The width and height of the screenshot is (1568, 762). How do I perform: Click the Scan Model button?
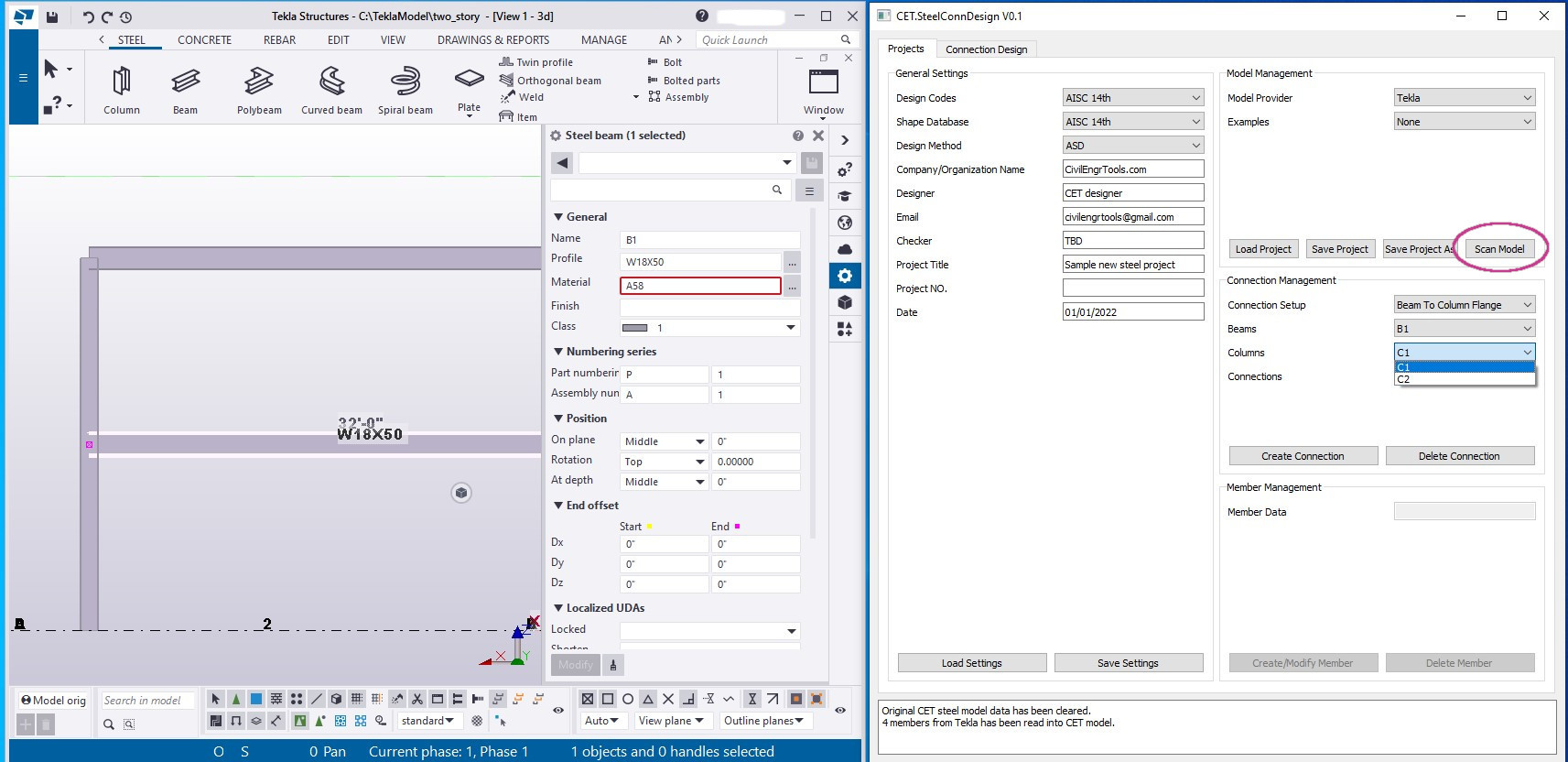[x=1499, y=249]
